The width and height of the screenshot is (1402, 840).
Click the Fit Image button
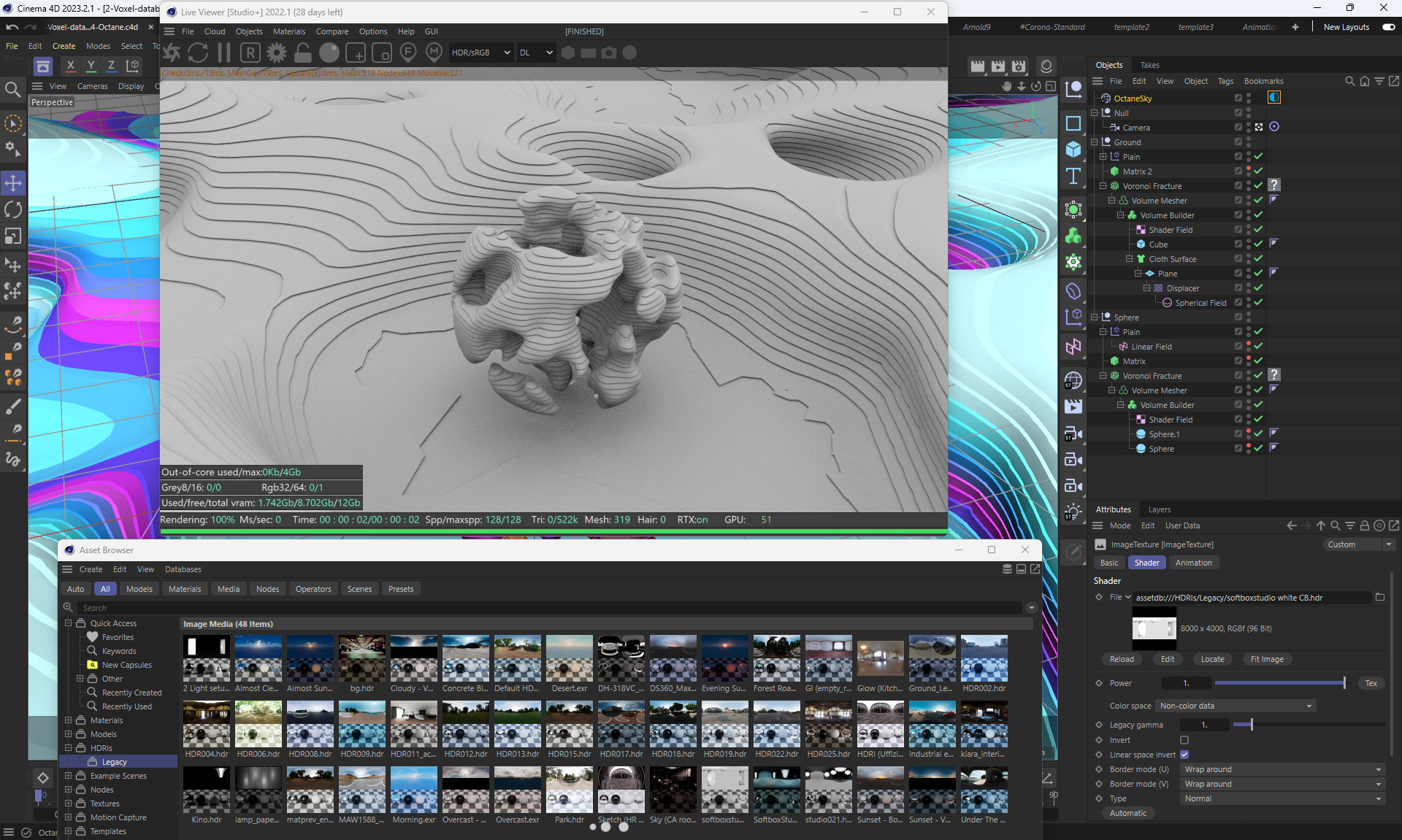[x=1266, y=659]
